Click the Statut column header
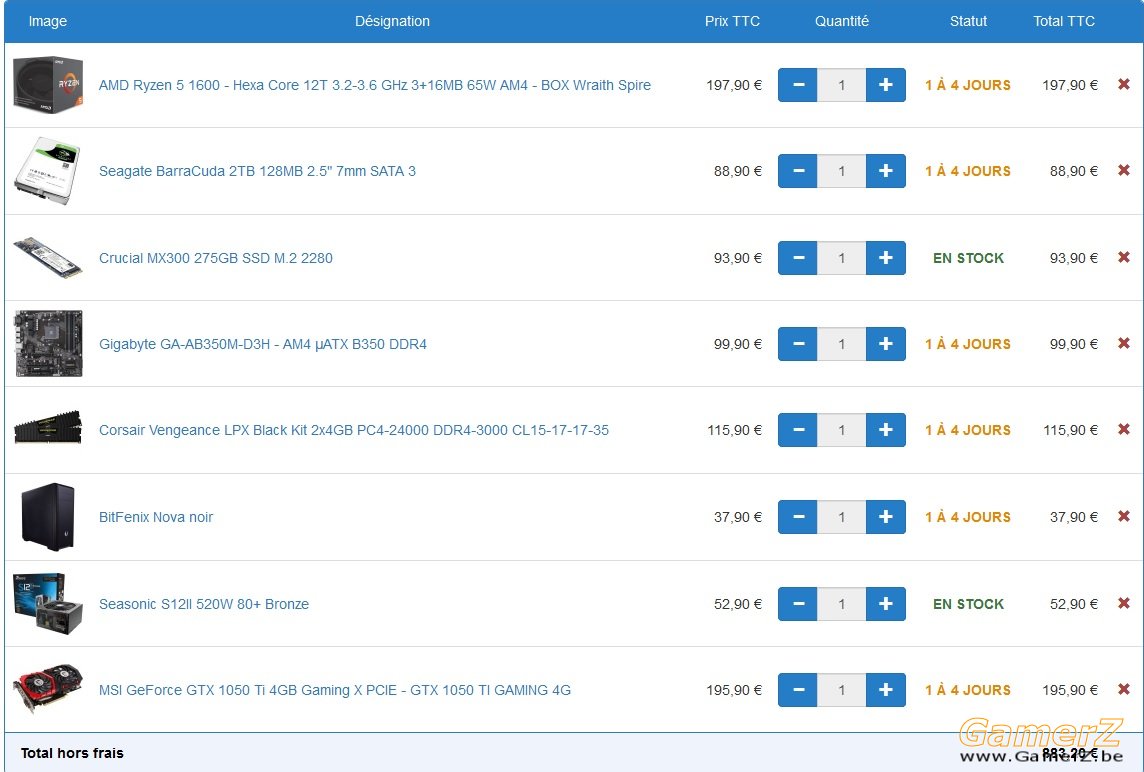 968,21
